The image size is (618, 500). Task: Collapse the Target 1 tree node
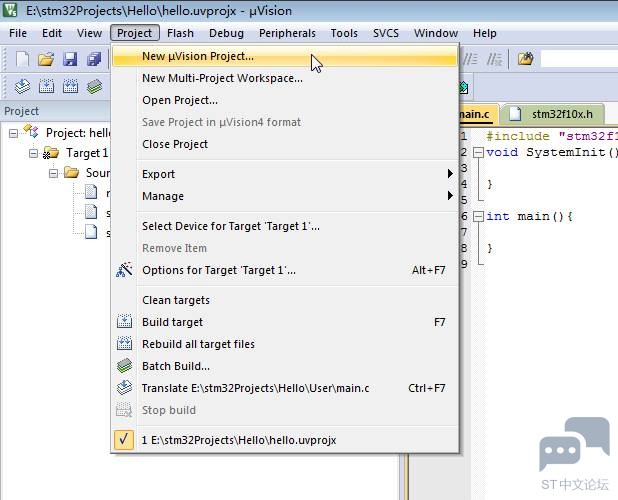[34, 153]
